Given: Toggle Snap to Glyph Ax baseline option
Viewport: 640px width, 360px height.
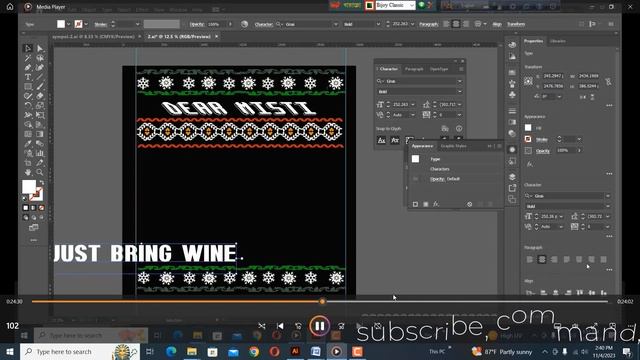Looking at the screenshot, I should [381, 140].
